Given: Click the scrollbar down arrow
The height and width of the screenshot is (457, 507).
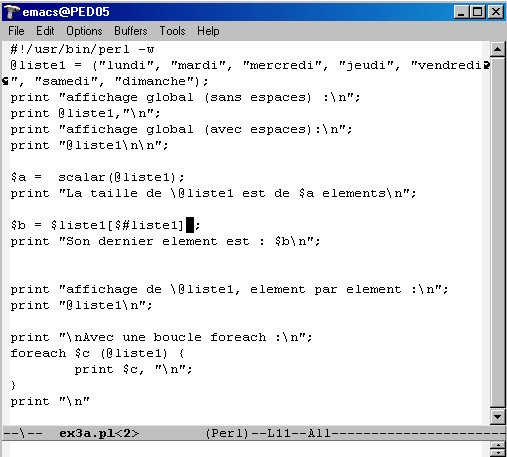Looking at the screenshot, I should pos(498,417).
